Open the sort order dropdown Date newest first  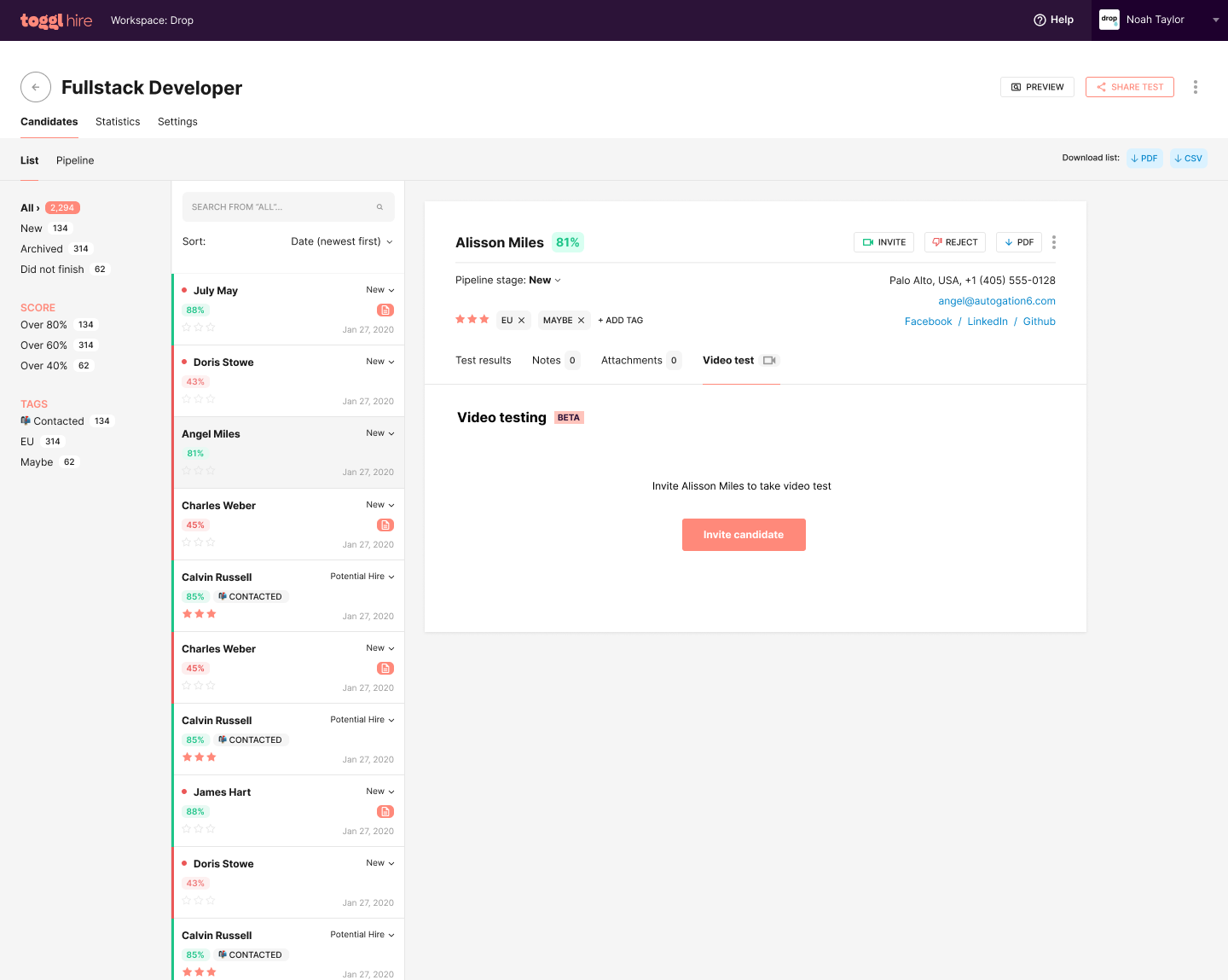click(342, 241)
